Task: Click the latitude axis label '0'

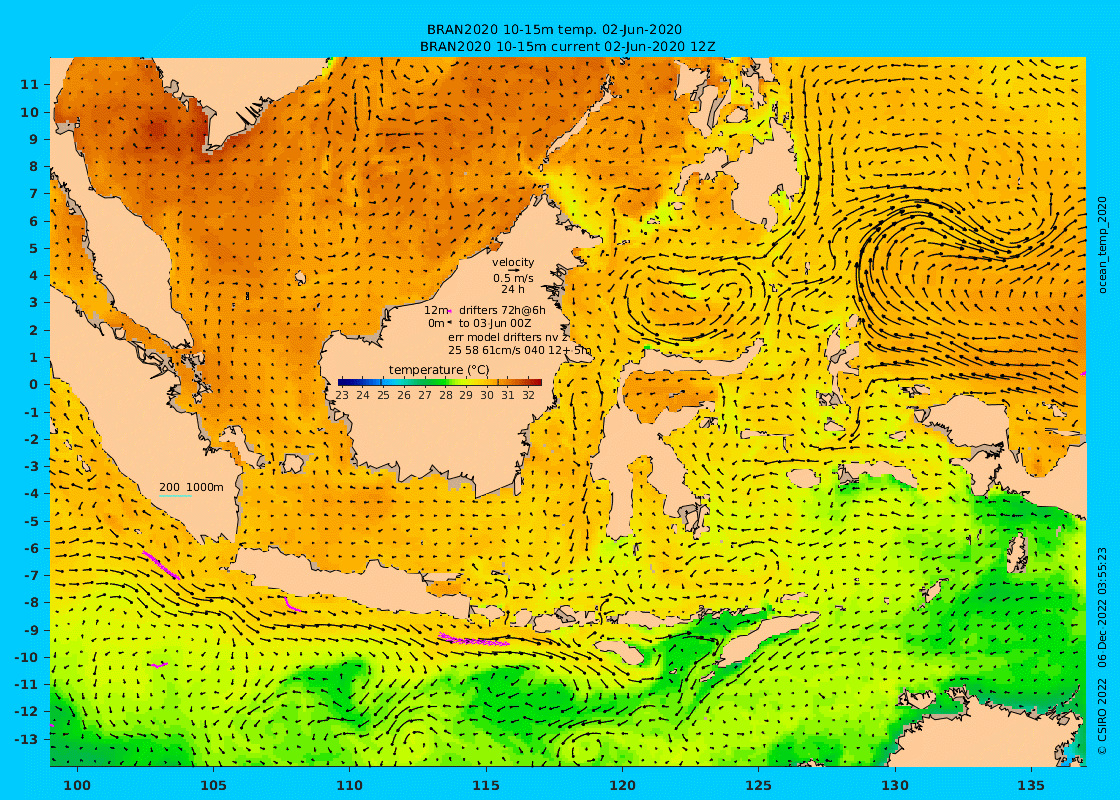Action: pos(34,384)
